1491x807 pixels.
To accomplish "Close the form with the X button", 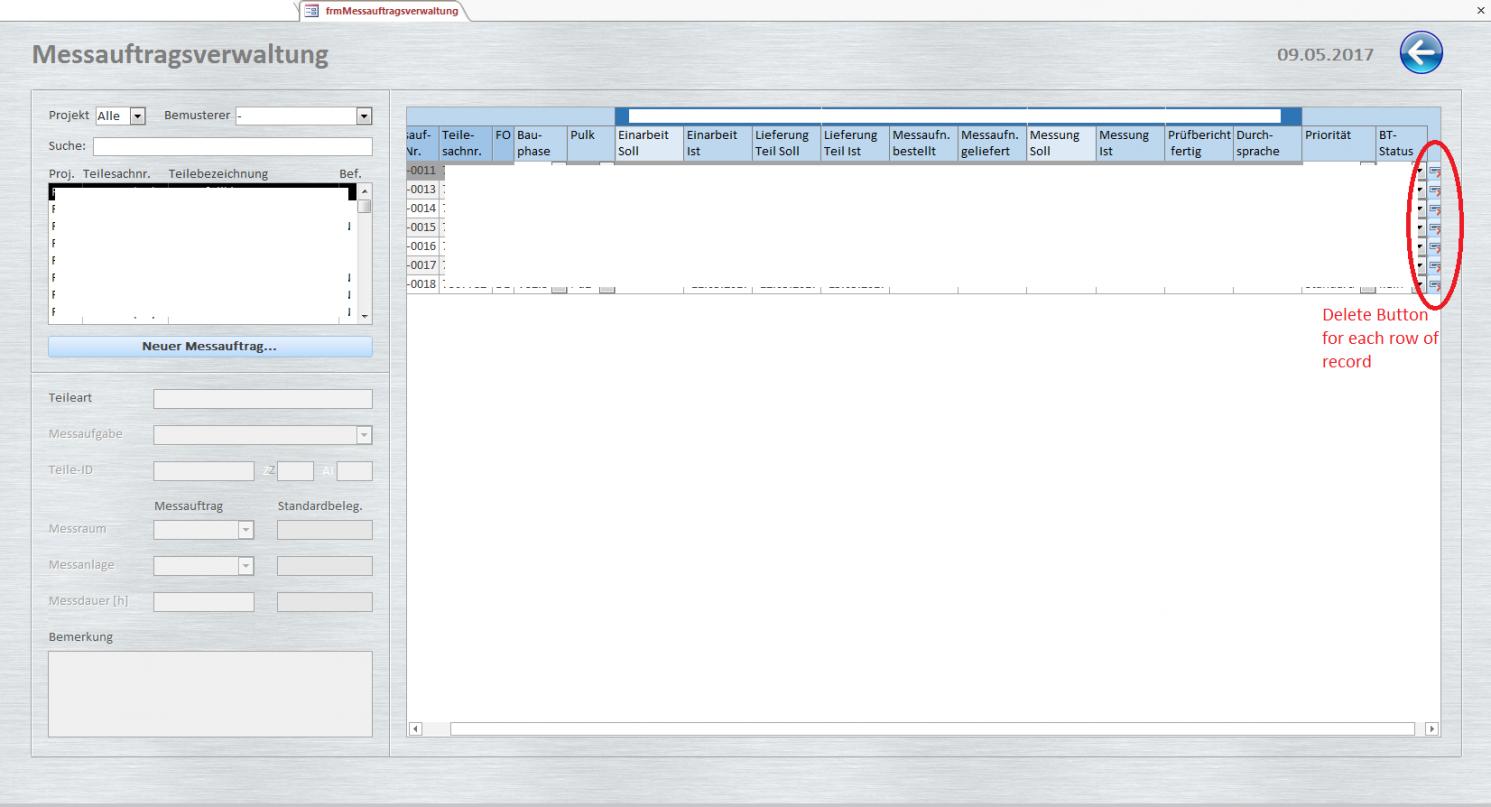I will point(1480,9).
